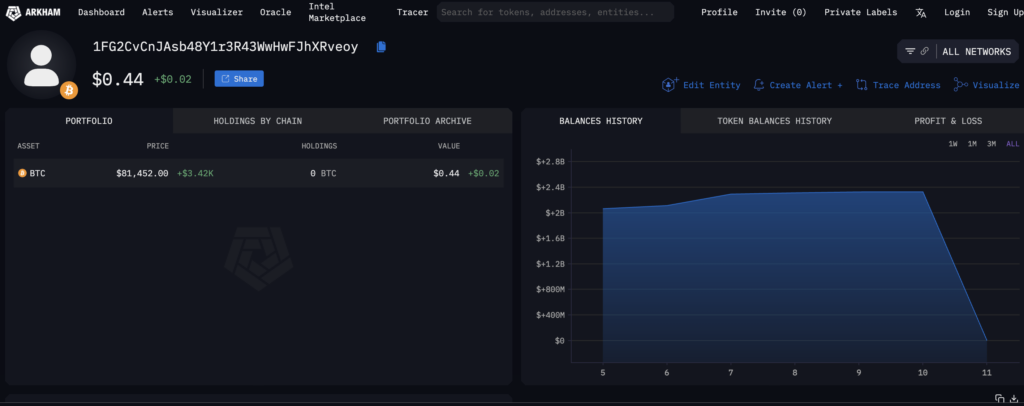
Task: Download chart data with the download icon
Action: click(x=1013, y=398)
